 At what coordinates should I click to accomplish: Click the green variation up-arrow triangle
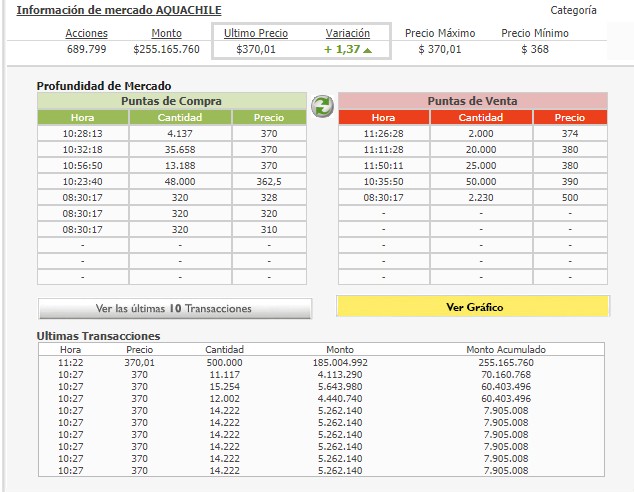click(367, 51)
